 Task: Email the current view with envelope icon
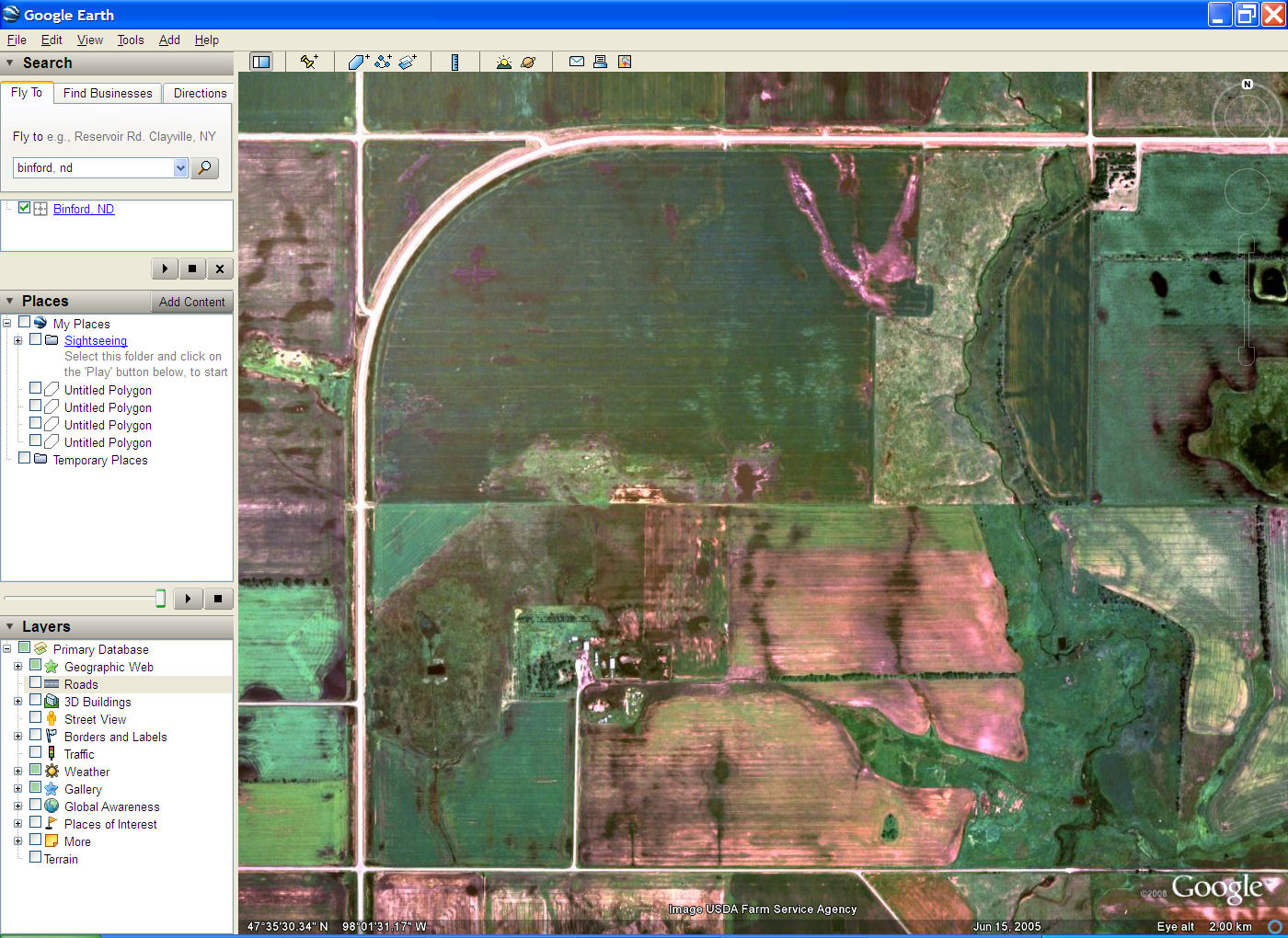click(x=577, y=62)
